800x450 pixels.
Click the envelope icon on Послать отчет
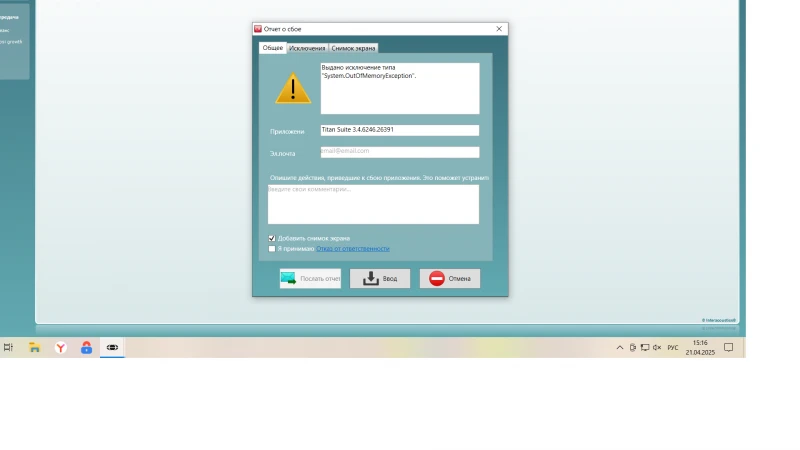[x=288, y=278]
